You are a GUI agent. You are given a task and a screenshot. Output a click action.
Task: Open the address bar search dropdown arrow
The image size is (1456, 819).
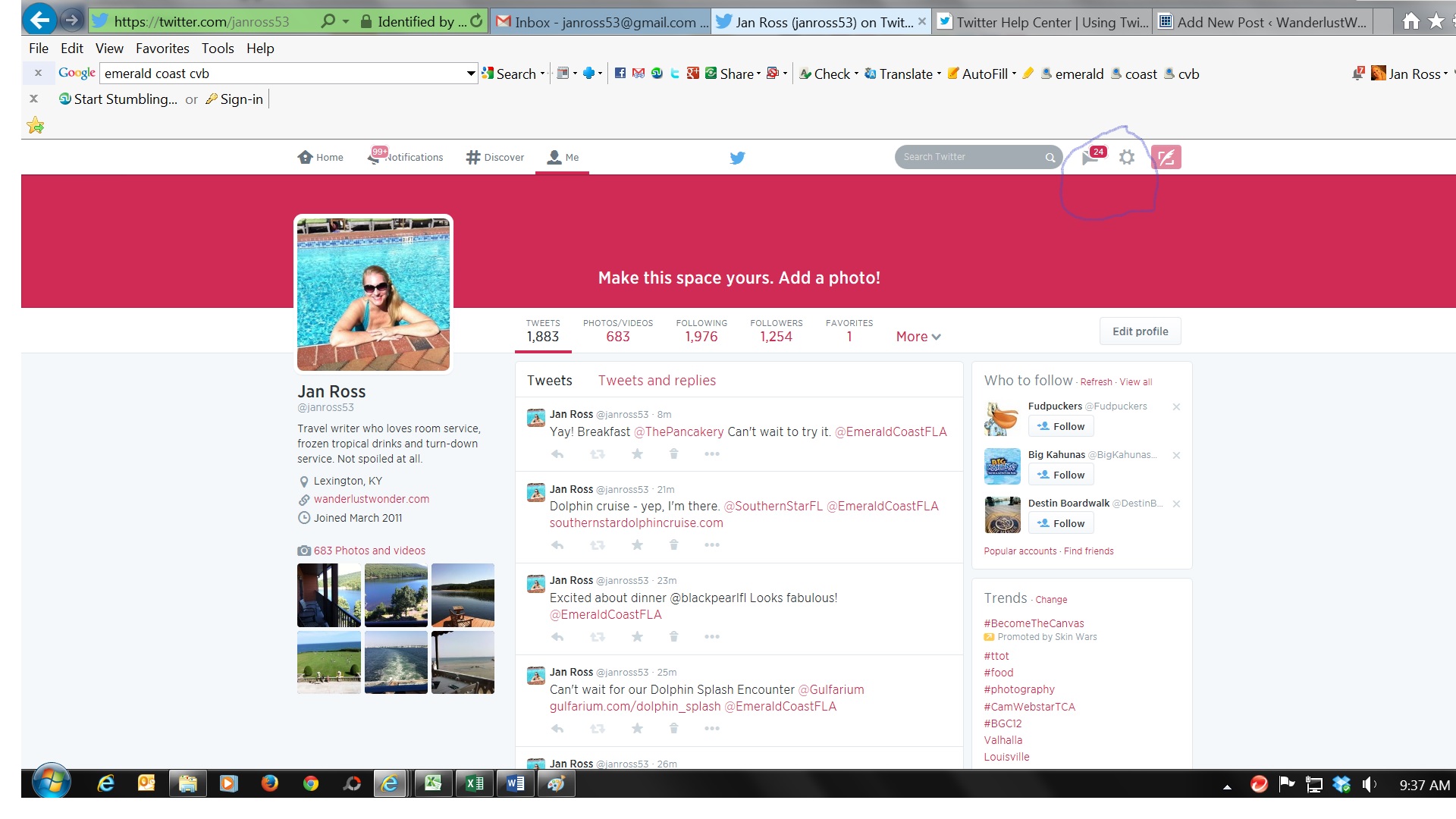point(346,21)
